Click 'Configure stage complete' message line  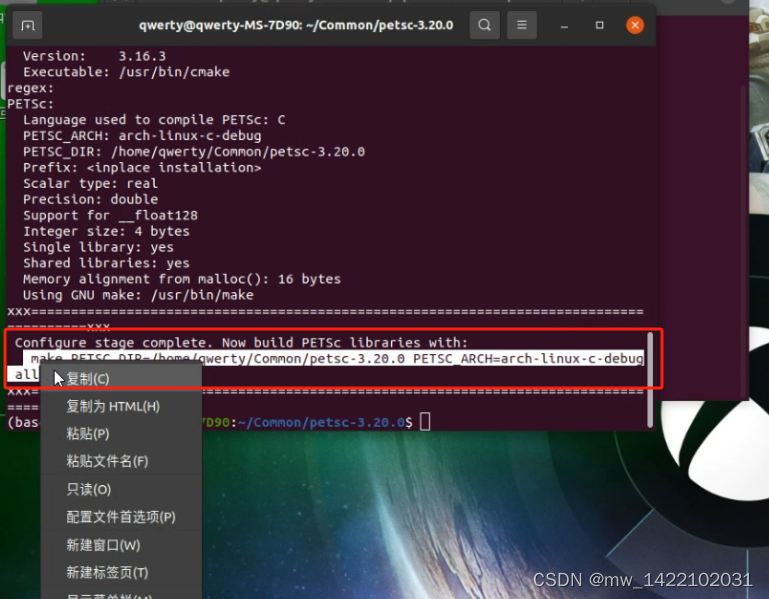tap(241, 342)
